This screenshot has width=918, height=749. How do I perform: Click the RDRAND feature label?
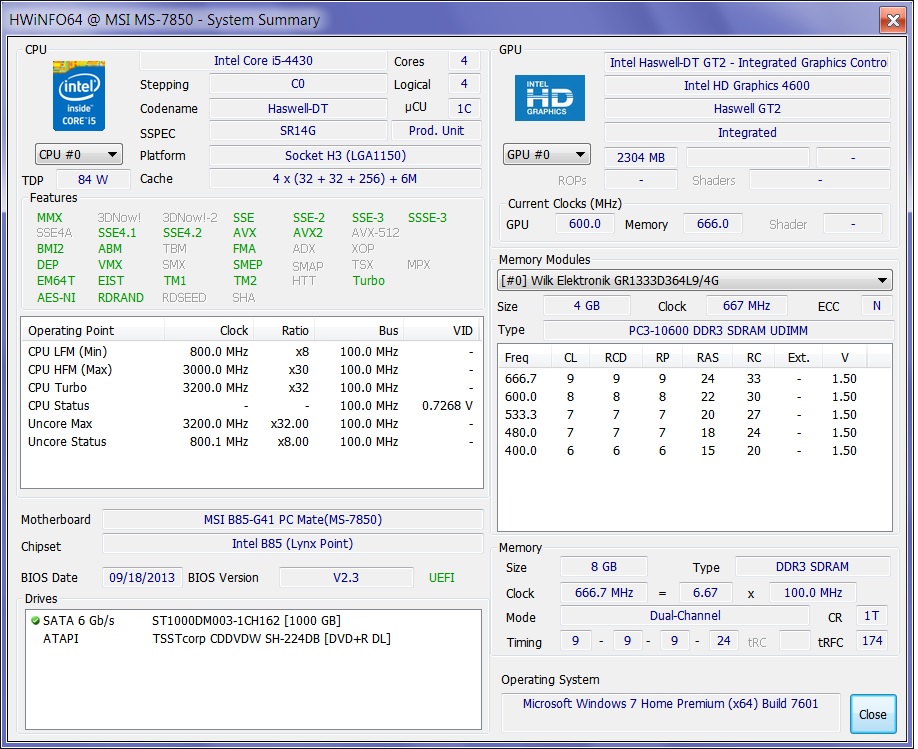[121, 297]
